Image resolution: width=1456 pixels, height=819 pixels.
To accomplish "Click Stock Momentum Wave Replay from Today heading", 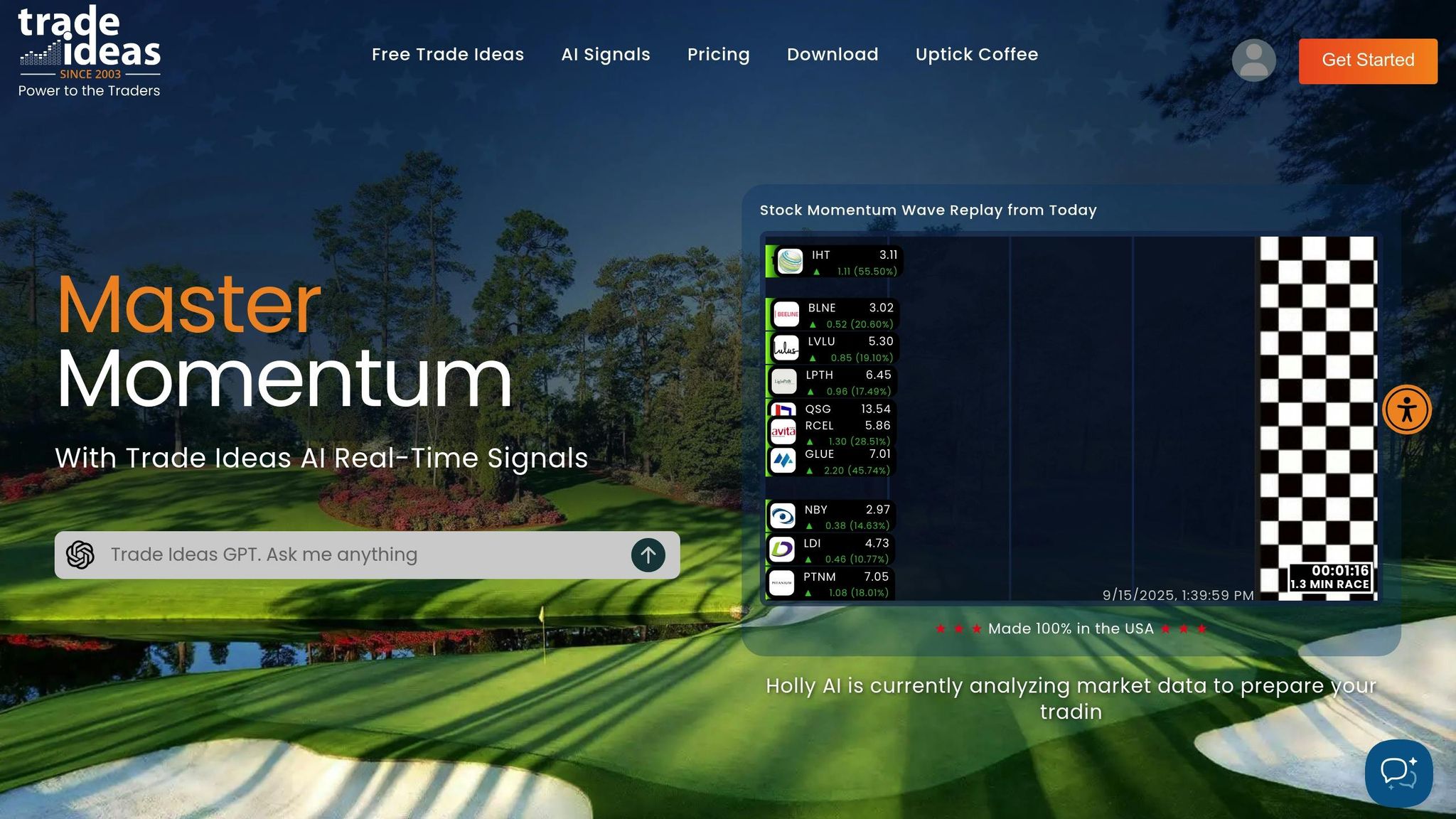I will pyautogui.click(x=928, y=210).
